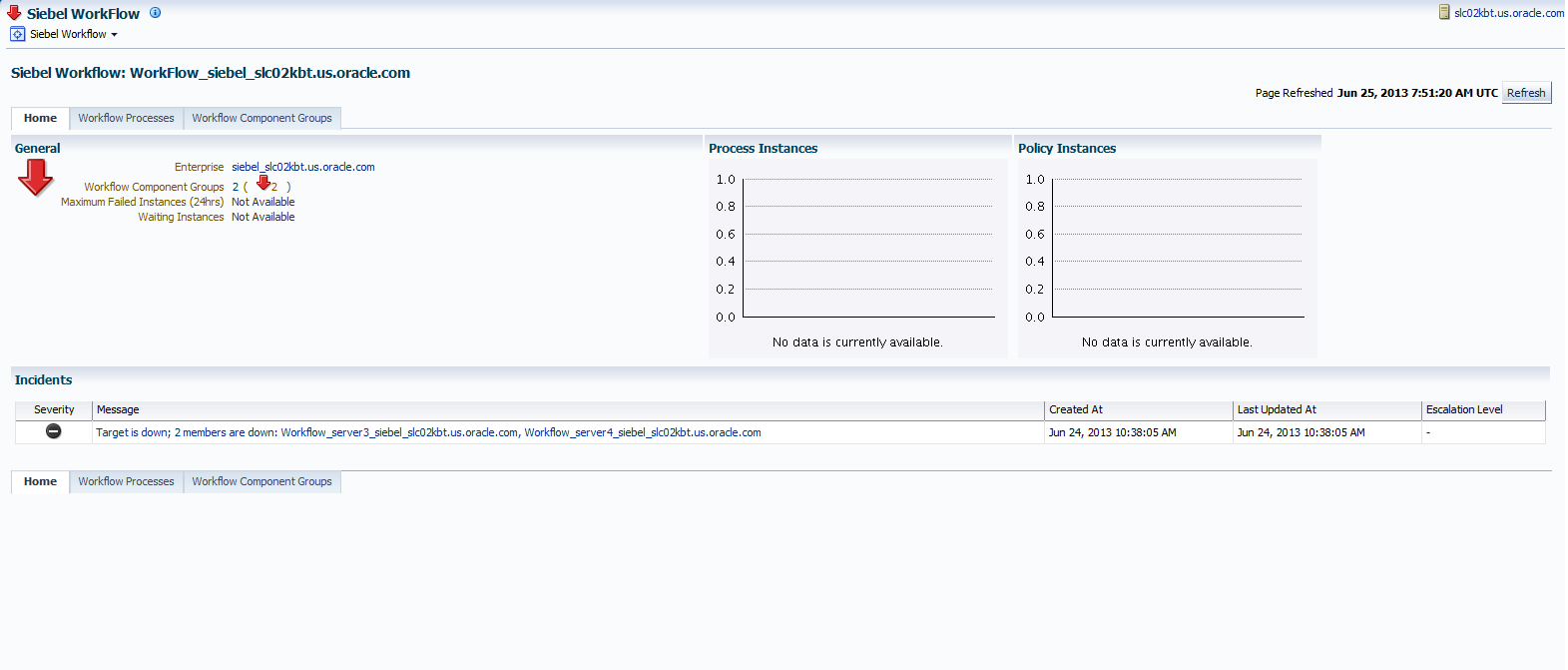Viewport: 1568px width, 670px height.
Task: Switch to the top Workflow Processes tab
Action: 126,118
